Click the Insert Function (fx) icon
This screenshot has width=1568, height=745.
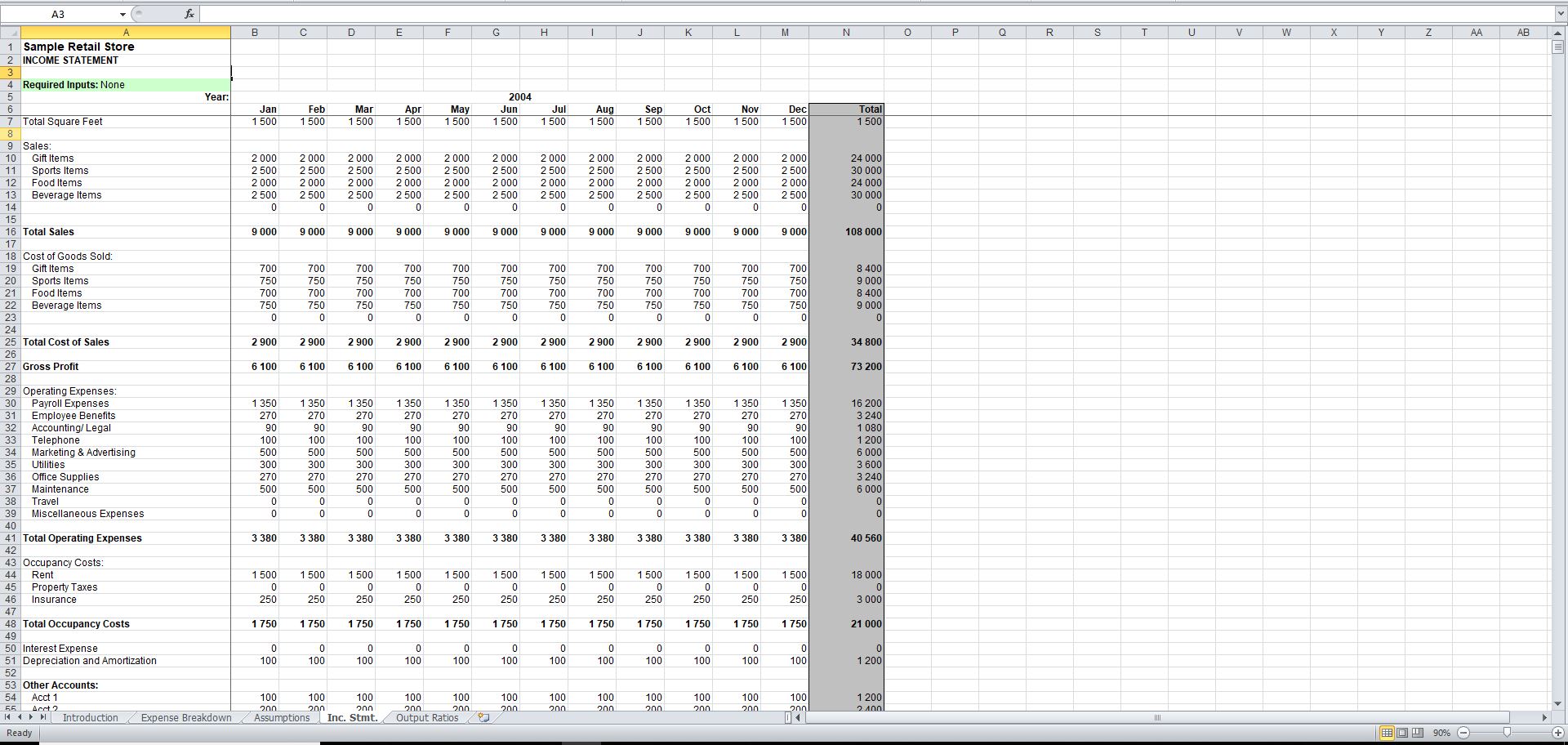coord(189,13)
